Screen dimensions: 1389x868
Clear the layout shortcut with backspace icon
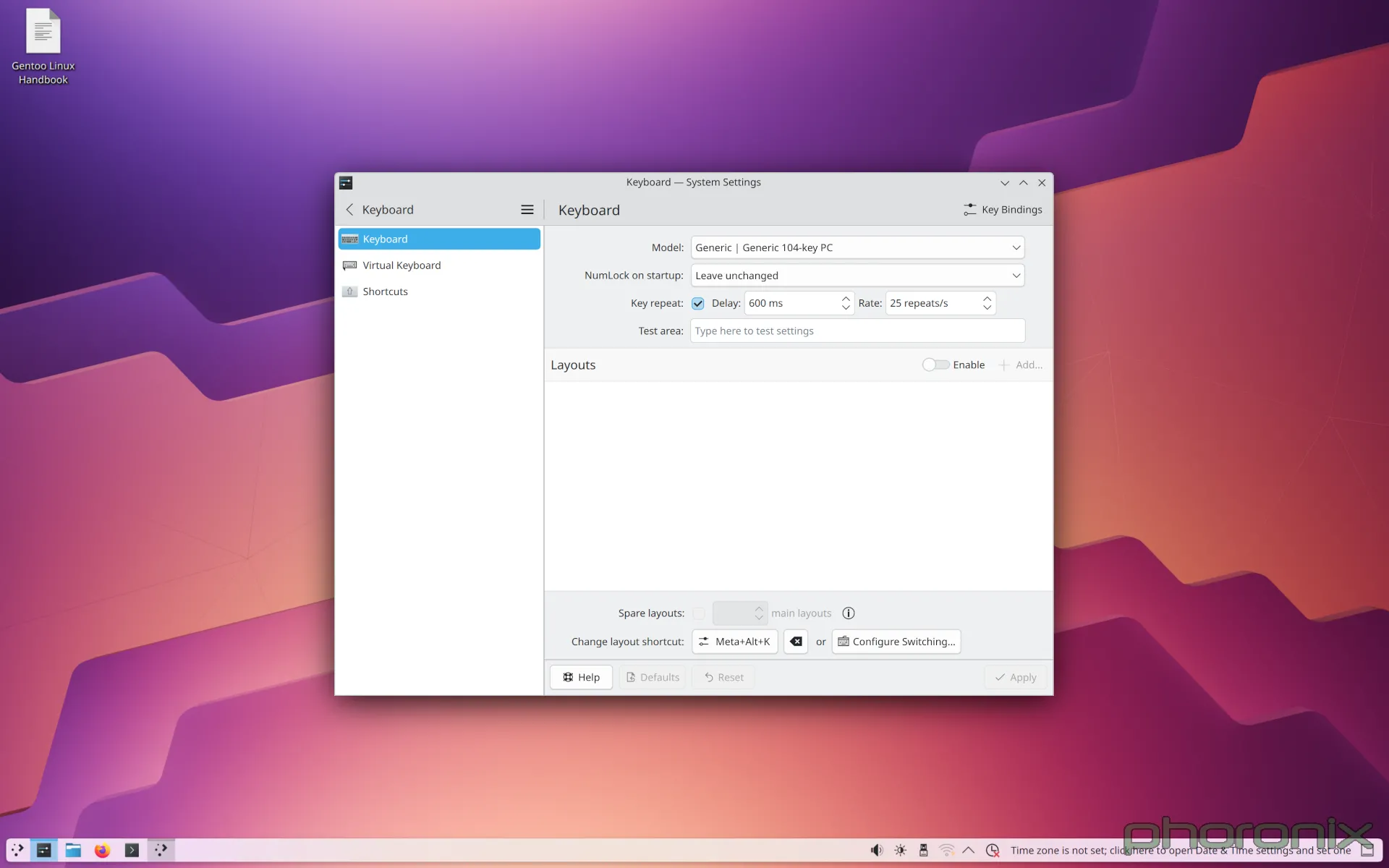794,642
